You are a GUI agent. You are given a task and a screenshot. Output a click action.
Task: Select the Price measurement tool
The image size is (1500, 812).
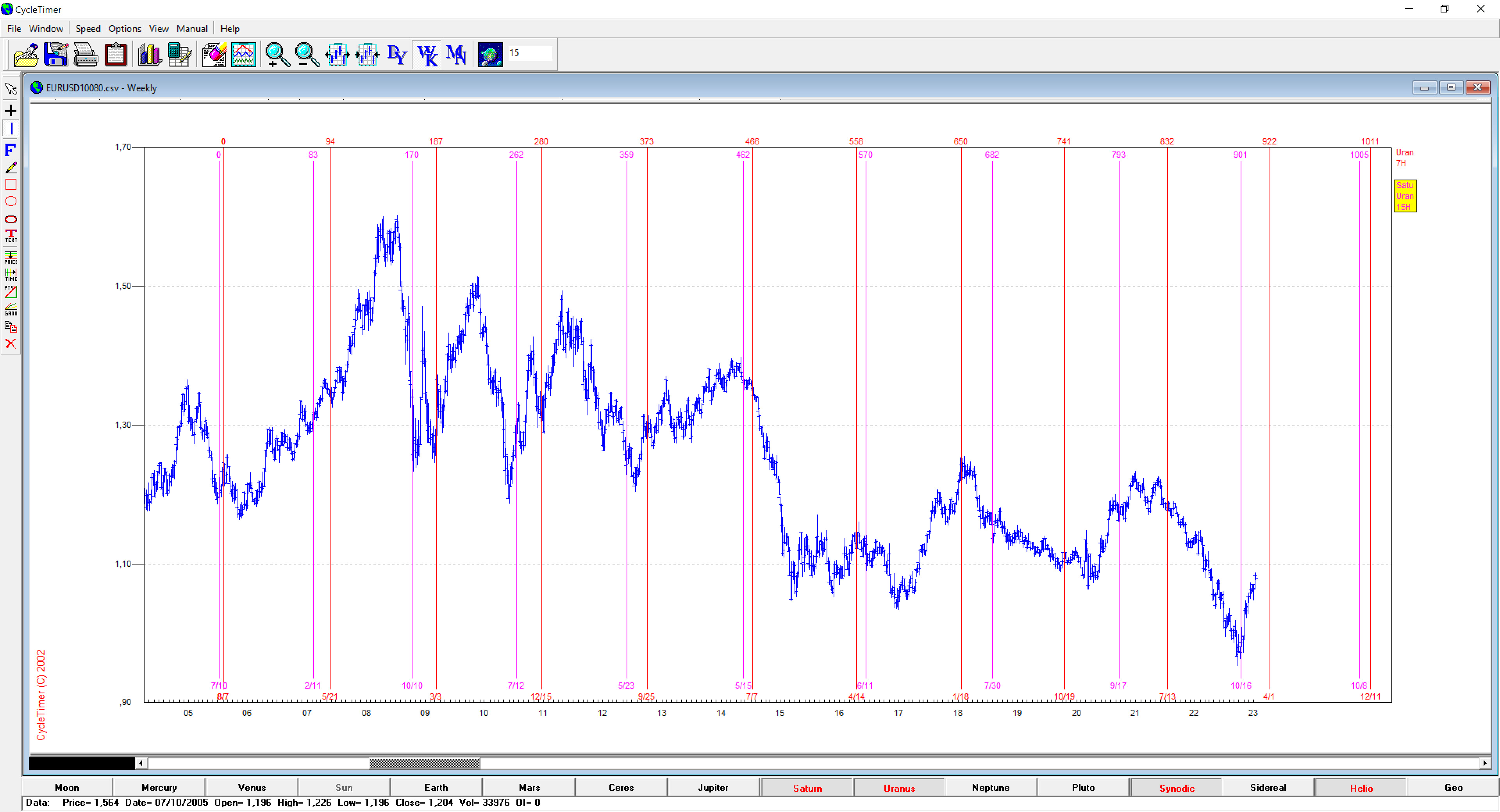[x=11, y=257]
